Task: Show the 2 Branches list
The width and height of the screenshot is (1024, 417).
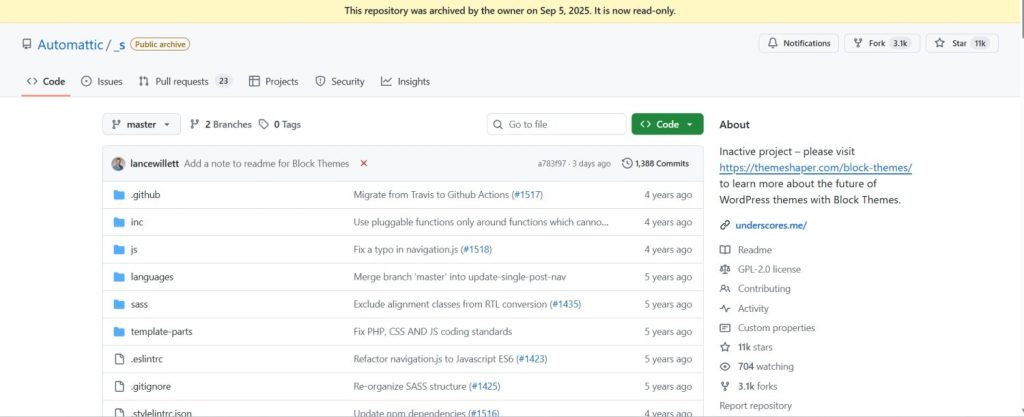Action: (221, 124)
